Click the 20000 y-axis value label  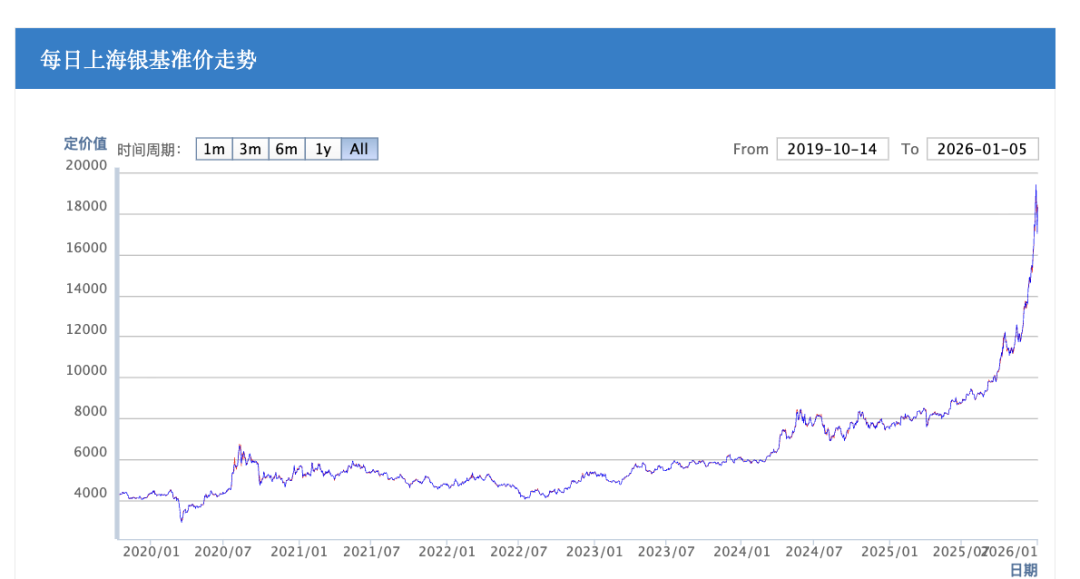point(85,166)
